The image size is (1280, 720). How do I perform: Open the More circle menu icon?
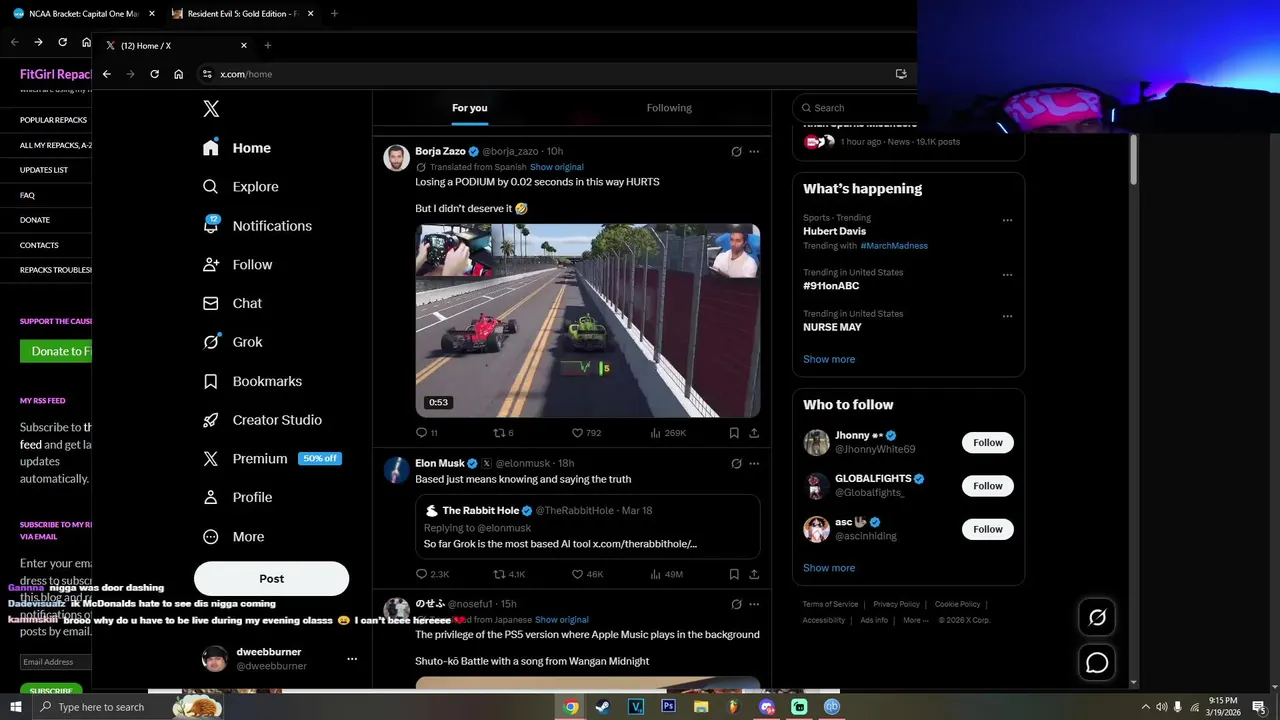[211, 537]
